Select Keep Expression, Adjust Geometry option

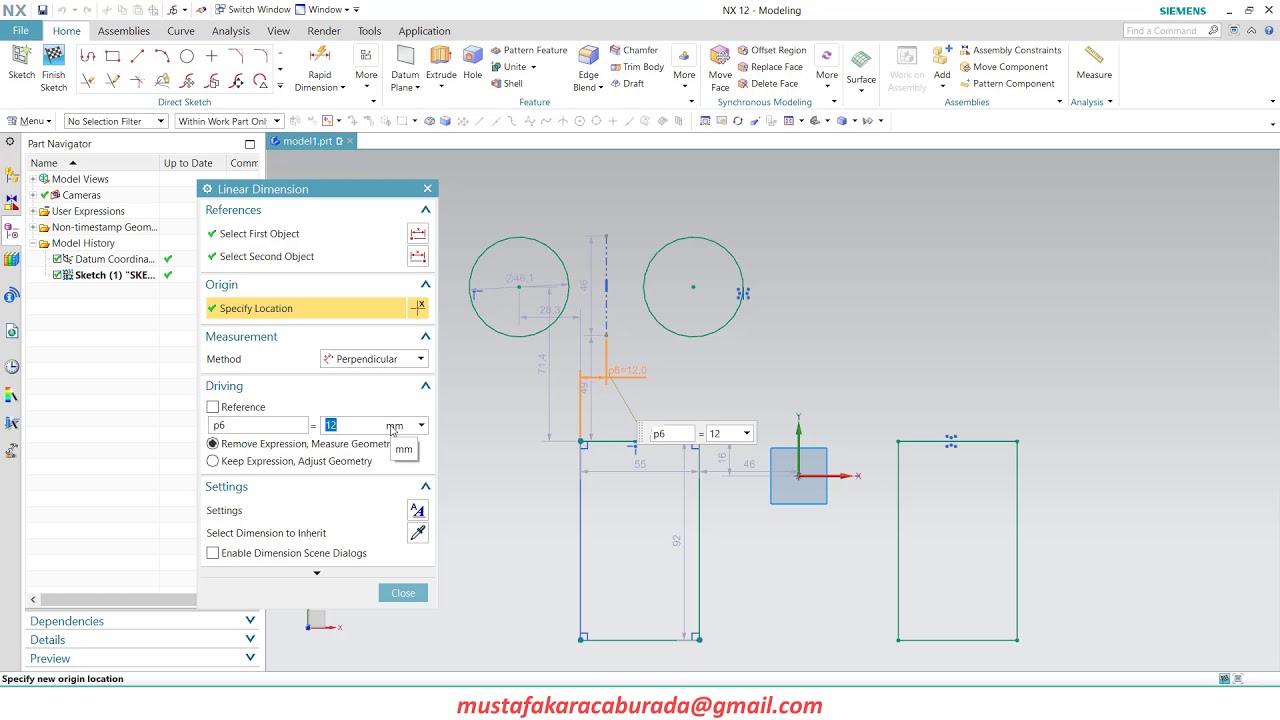(213, 461)
